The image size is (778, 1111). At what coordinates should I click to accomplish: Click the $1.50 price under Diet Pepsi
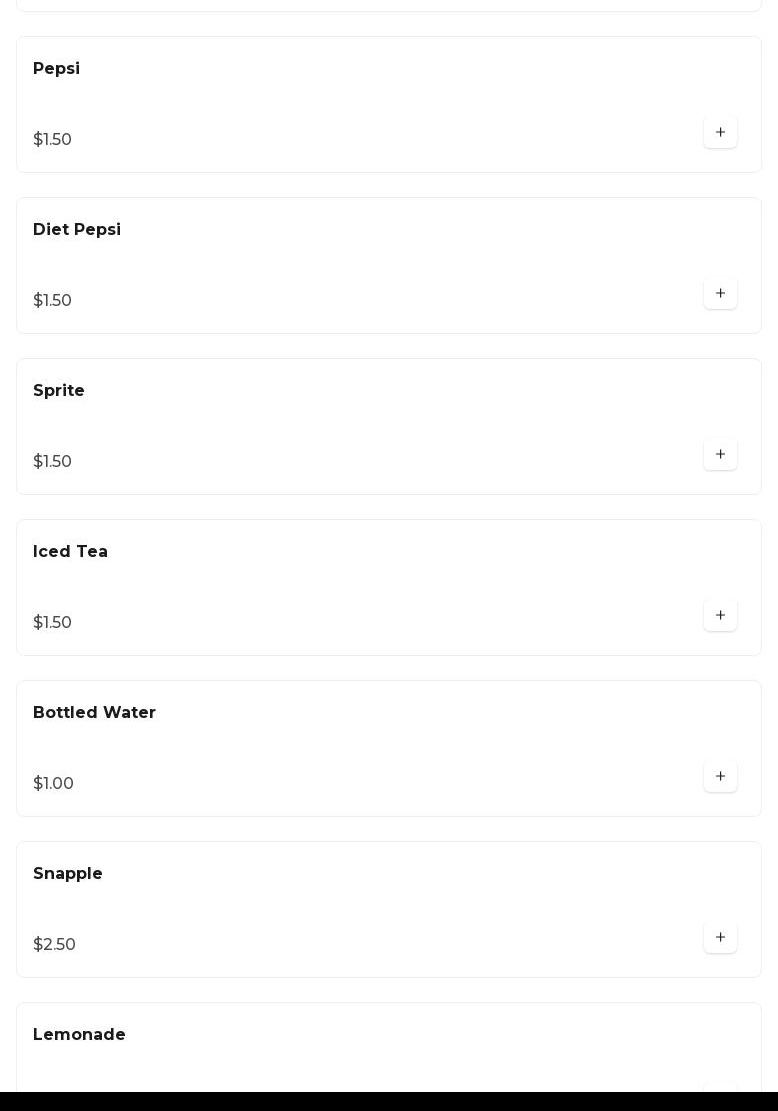52,300
